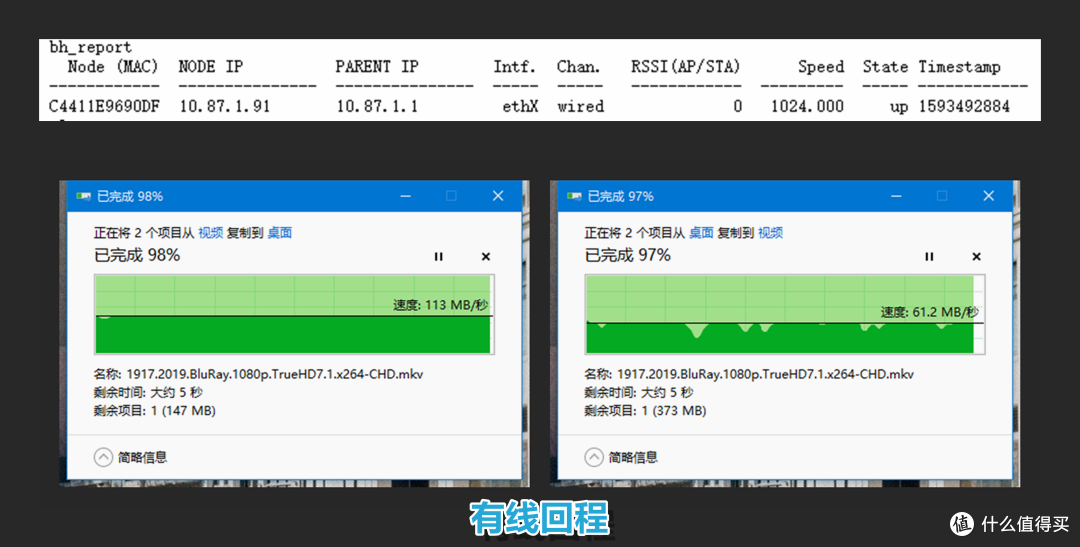Click the speed value 1024.000
This screenshot has height=547, width=1080.
pyautogui.click(x=807, y=106)
